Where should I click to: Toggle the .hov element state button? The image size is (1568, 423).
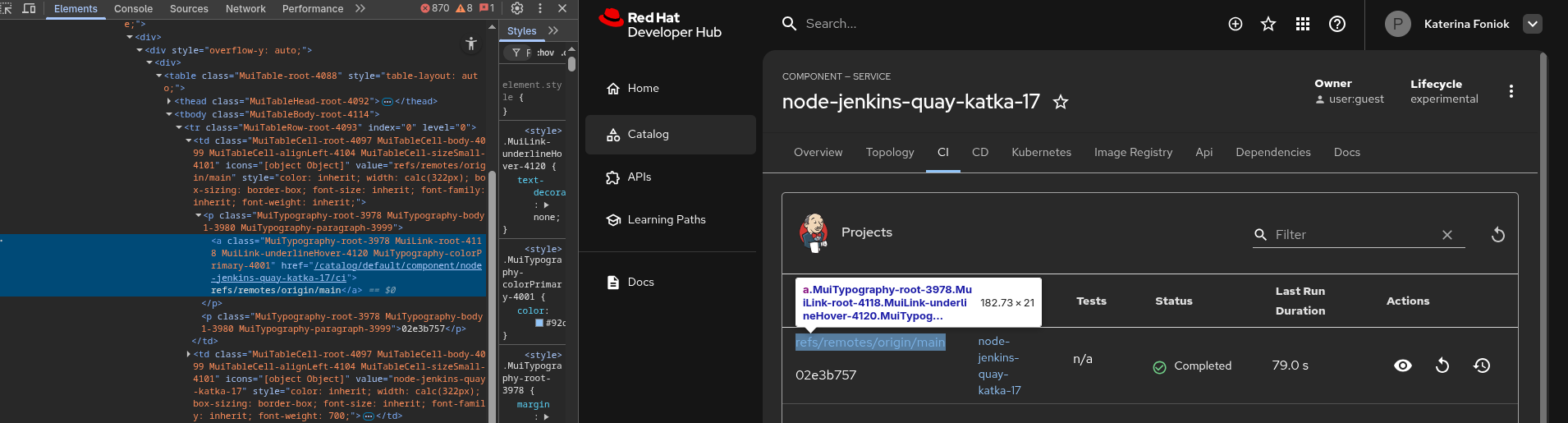[x=546, y=53]
